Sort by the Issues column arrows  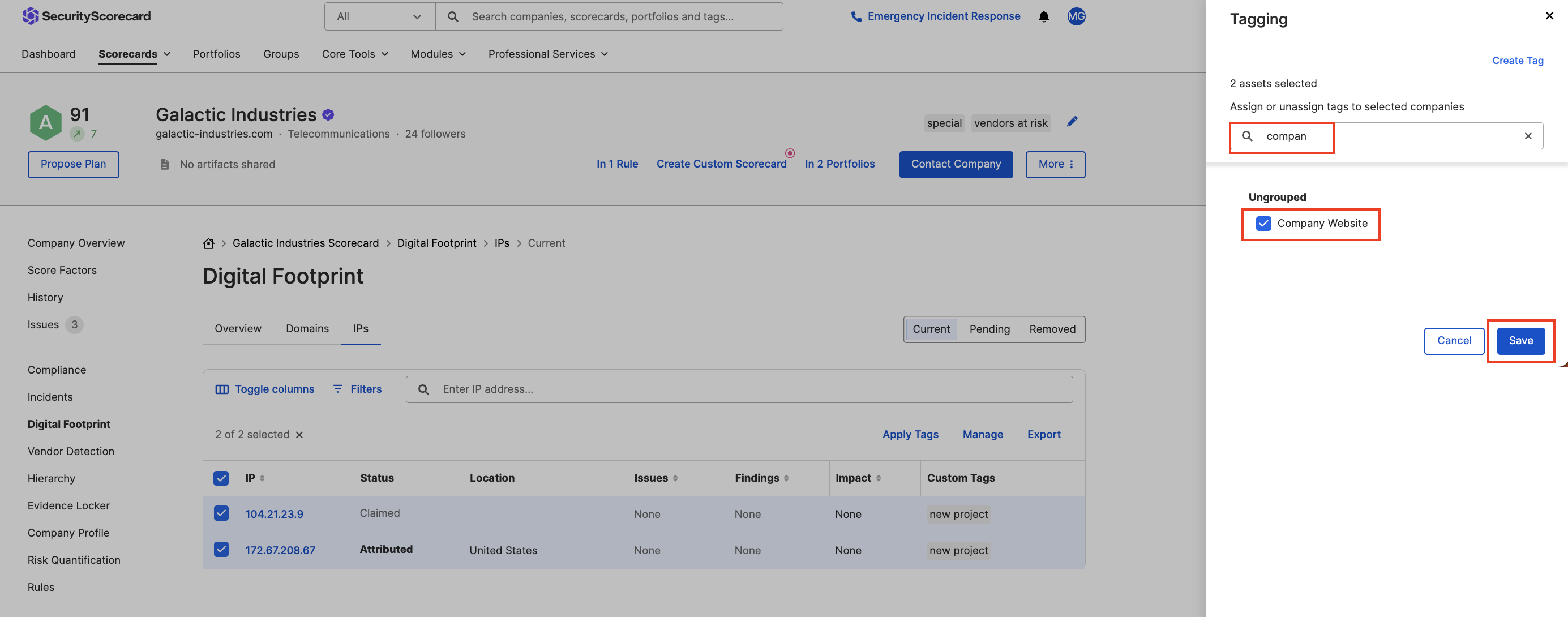676,478
